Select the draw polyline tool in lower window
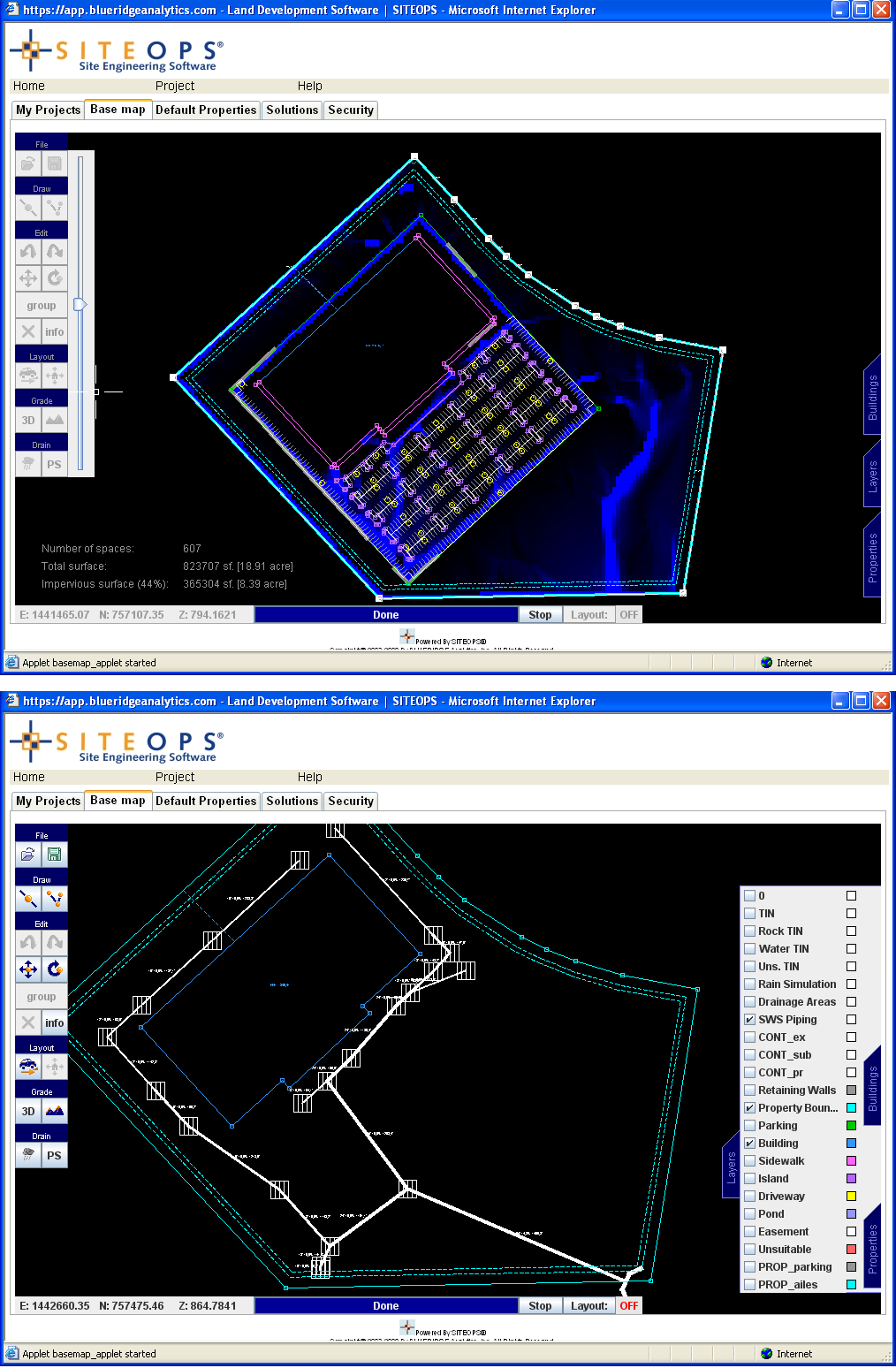Viewport: 896px width, 1368px height. tap(55, 899)
